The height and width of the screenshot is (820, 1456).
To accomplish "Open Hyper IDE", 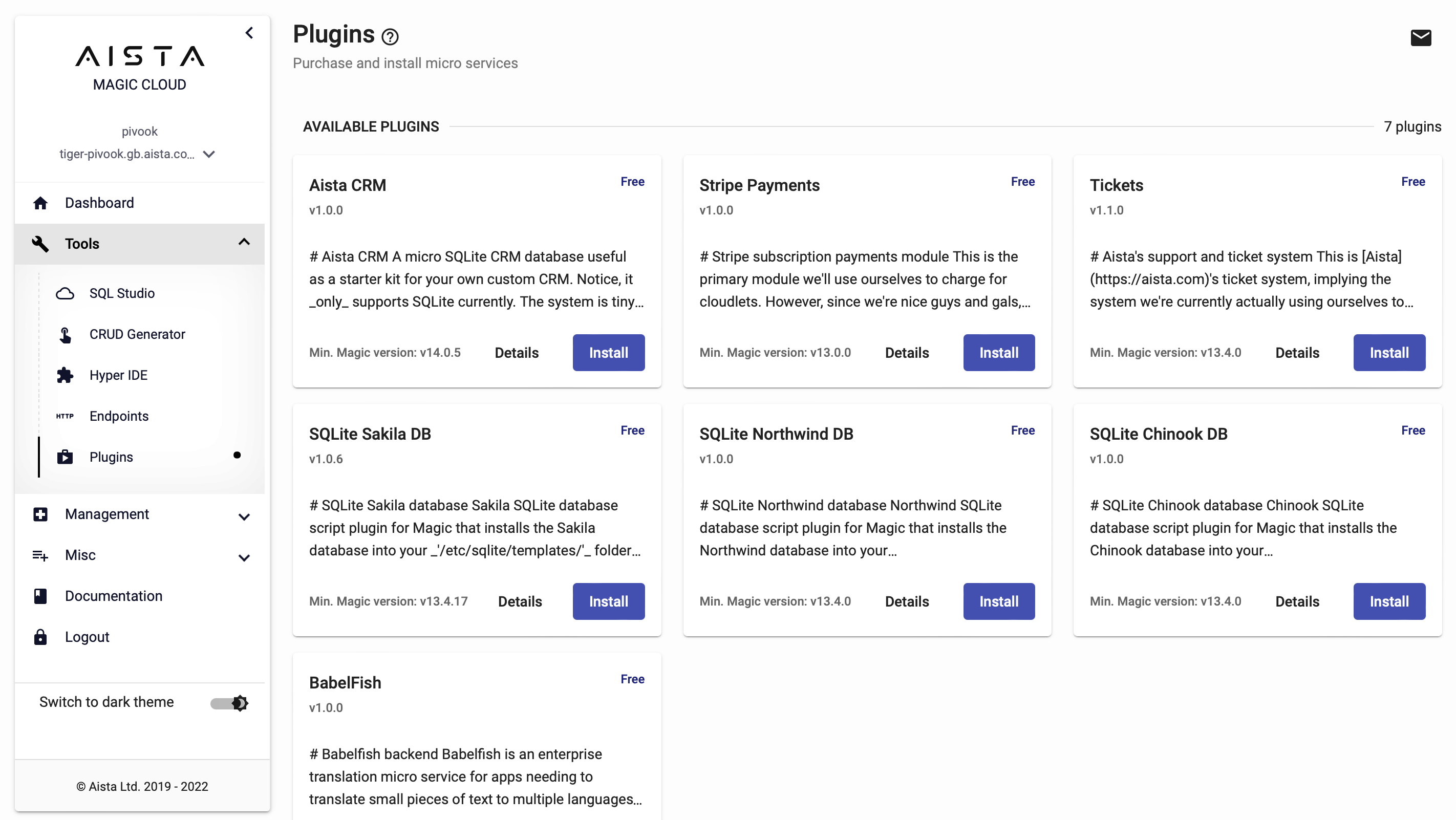I will coord(118,375).
